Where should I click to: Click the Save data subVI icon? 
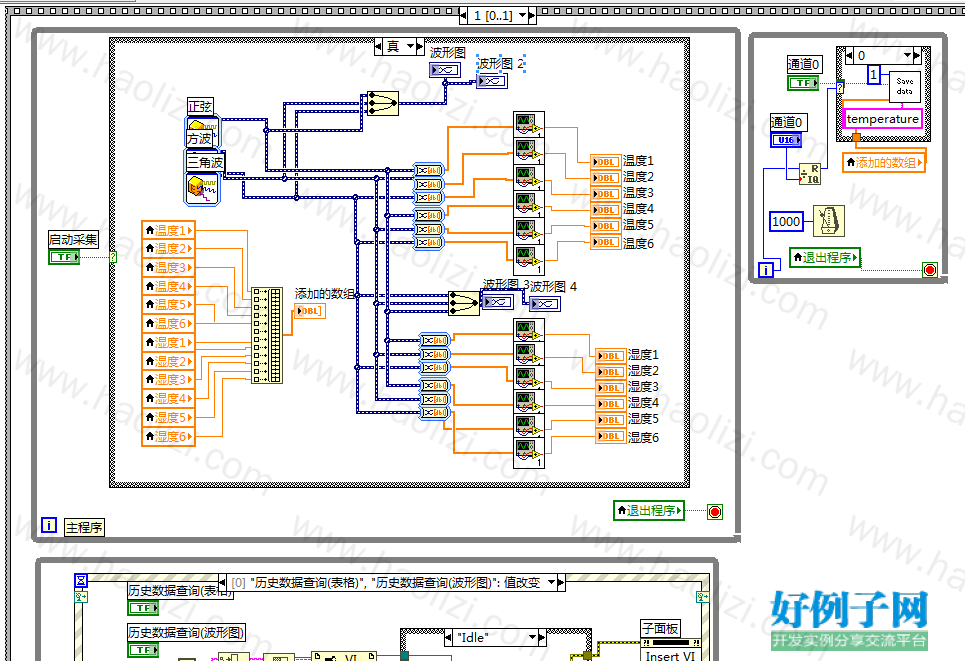click(905, 86)
